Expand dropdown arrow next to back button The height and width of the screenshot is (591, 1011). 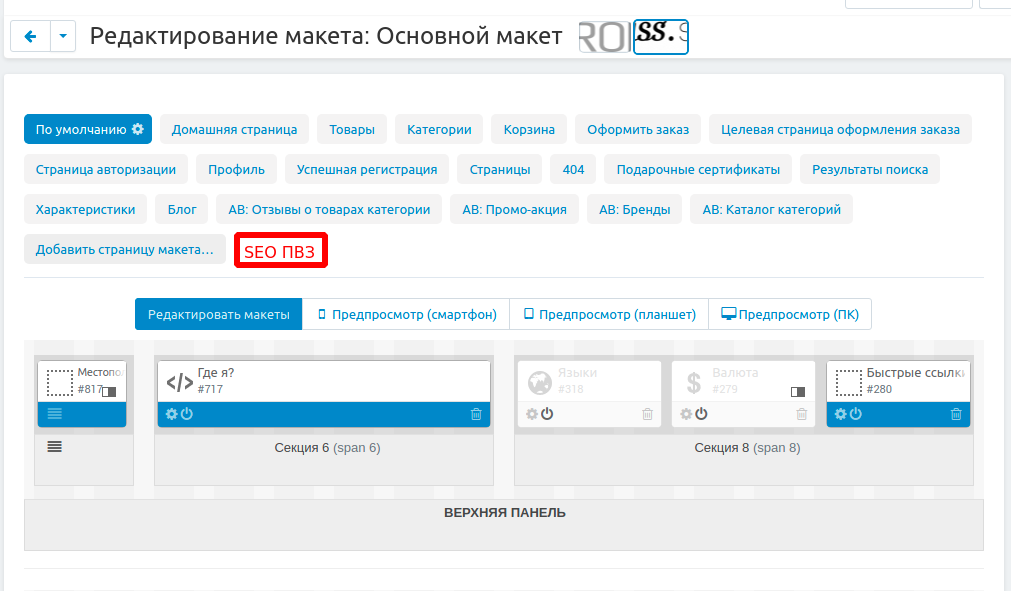63,37
